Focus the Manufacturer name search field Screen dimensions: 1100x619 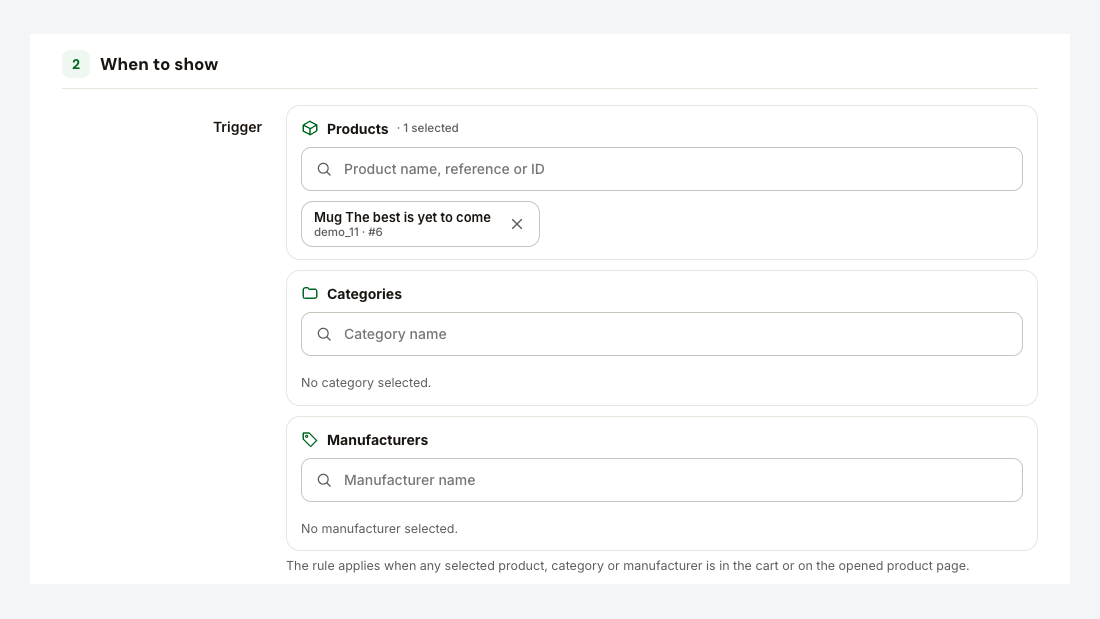tap(662, 480)
